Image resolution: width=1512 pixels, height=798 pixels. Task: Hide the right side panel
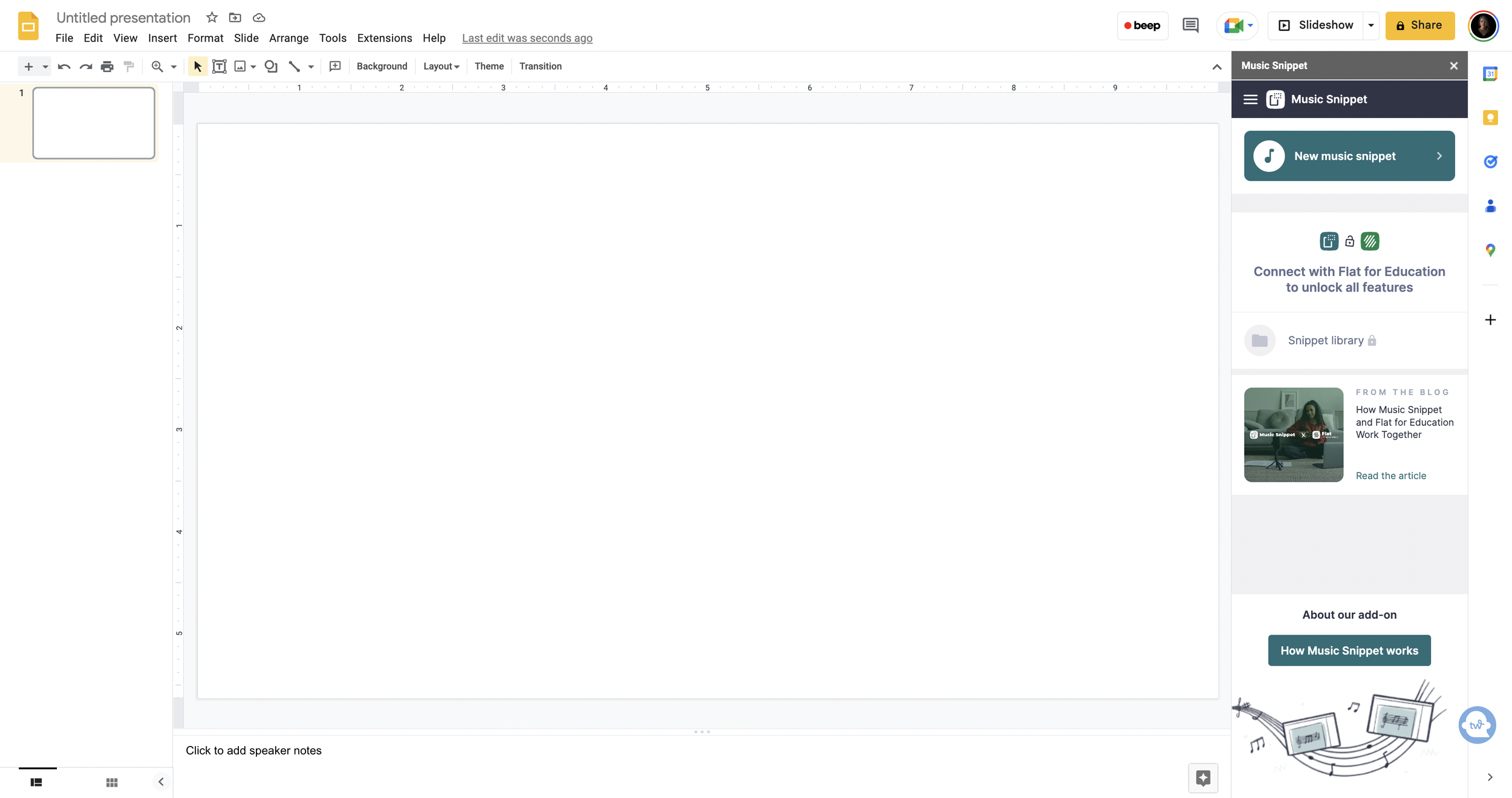click(1490, 777)
